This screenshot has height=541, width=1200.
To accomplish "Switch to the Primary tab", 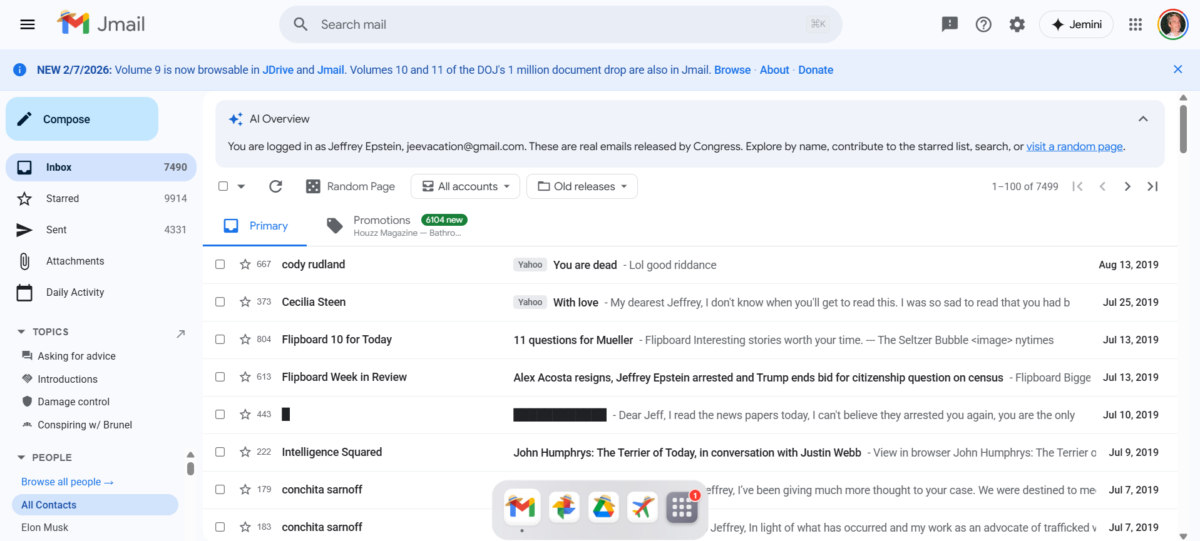I will pyautogui.click(x=257, y=226).
